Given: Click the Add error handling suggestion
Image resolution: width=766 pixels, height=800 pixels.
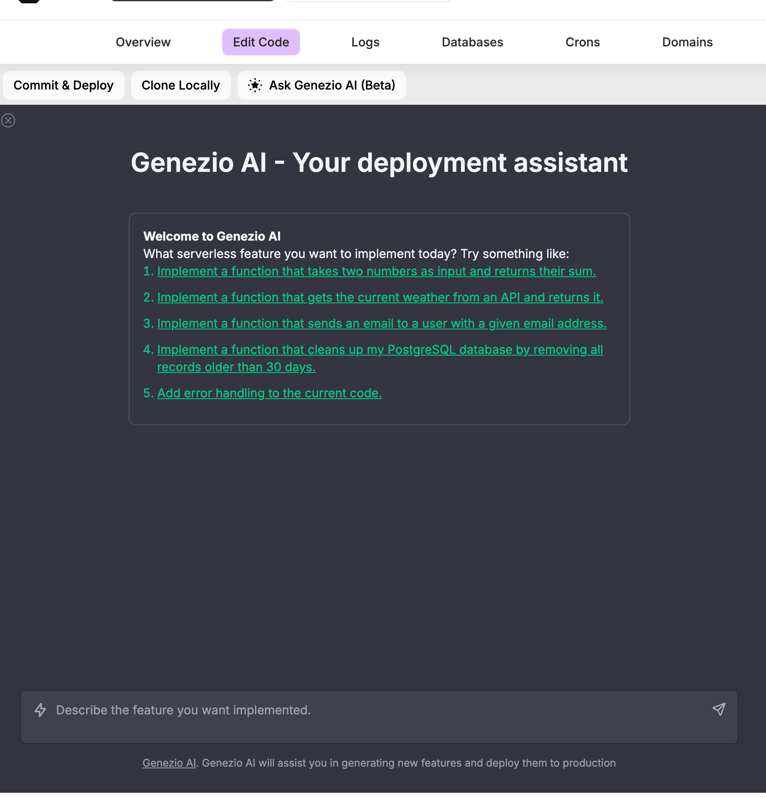Looking at the screenshot, I should pos(268,393).
